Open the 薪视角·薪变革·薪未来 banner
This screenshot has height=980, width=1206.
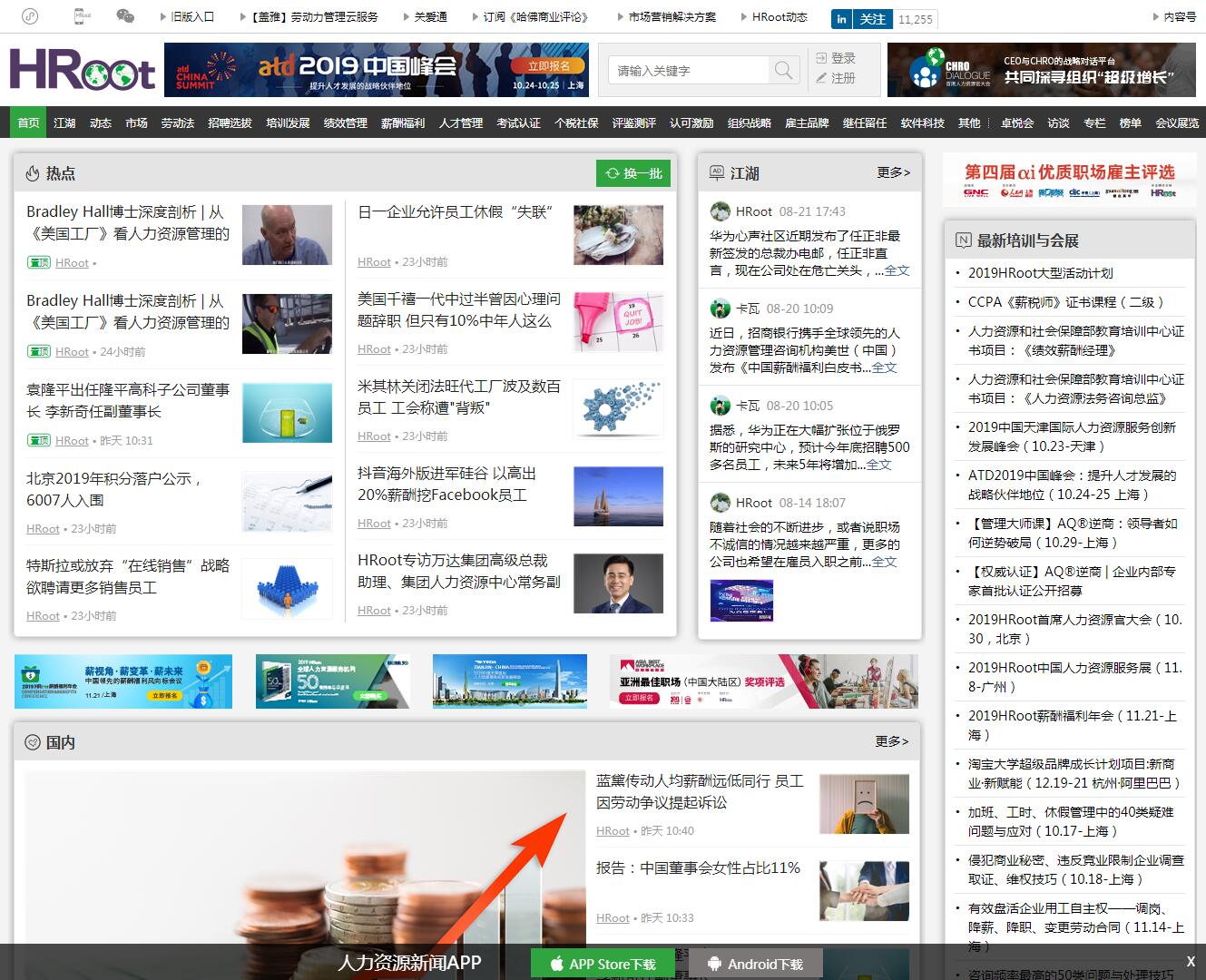(x=123, y=681)
